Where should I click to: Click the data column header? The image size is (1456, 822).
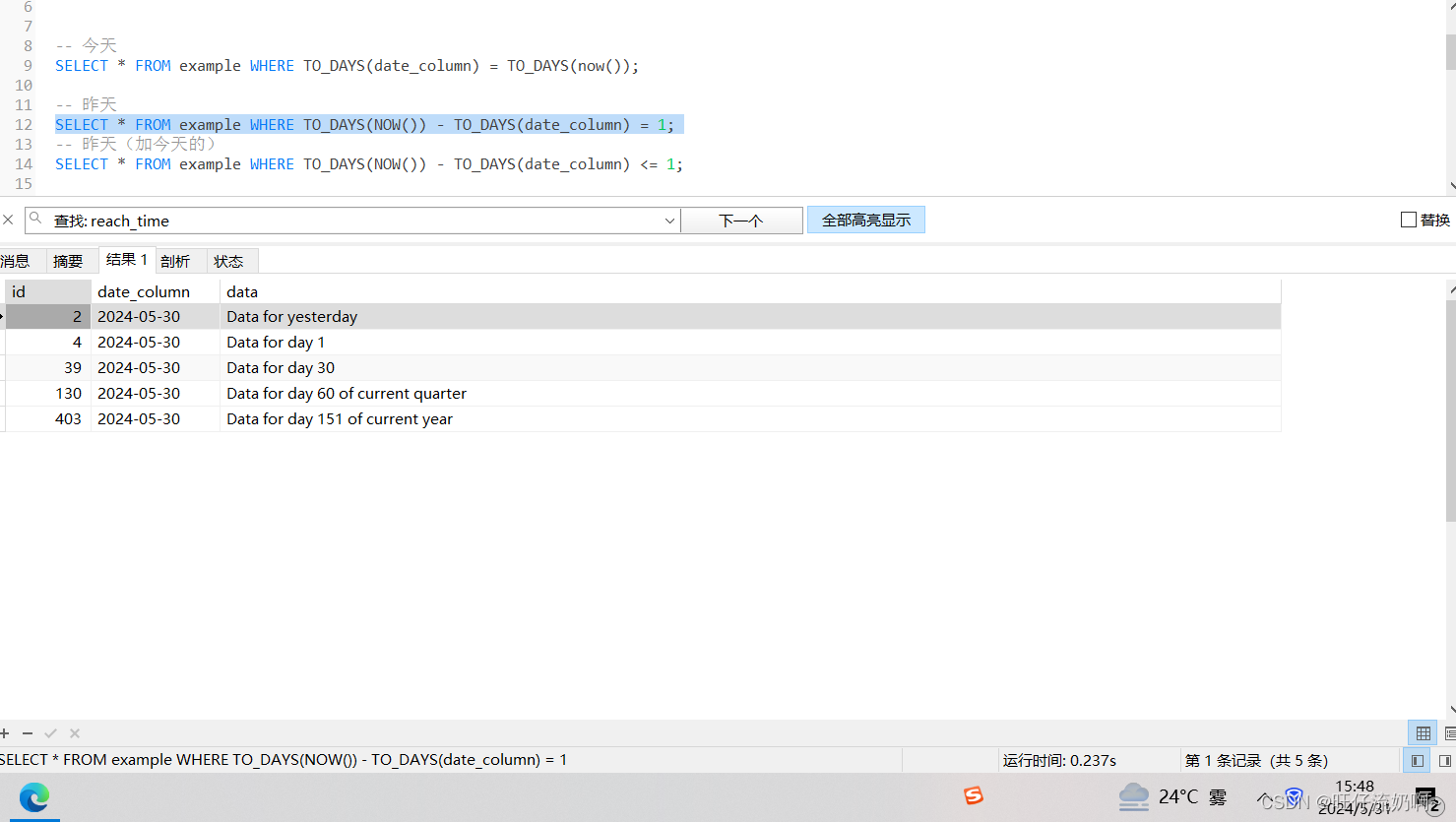(750, 291)
